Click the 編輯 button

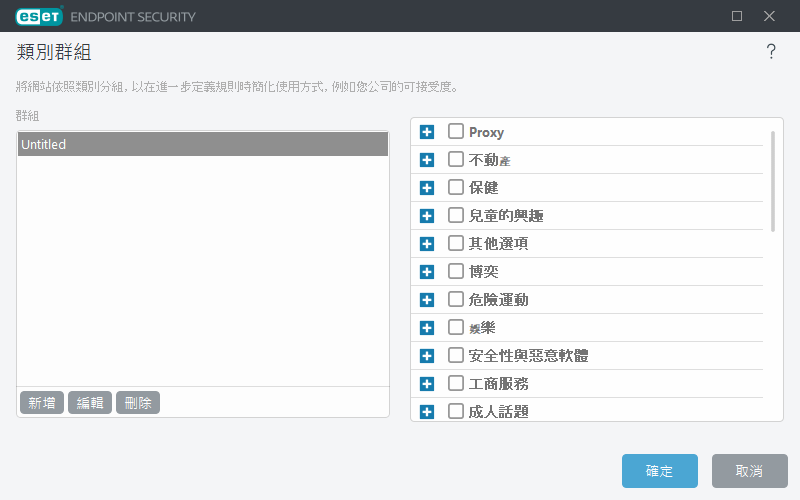point(90,403)
